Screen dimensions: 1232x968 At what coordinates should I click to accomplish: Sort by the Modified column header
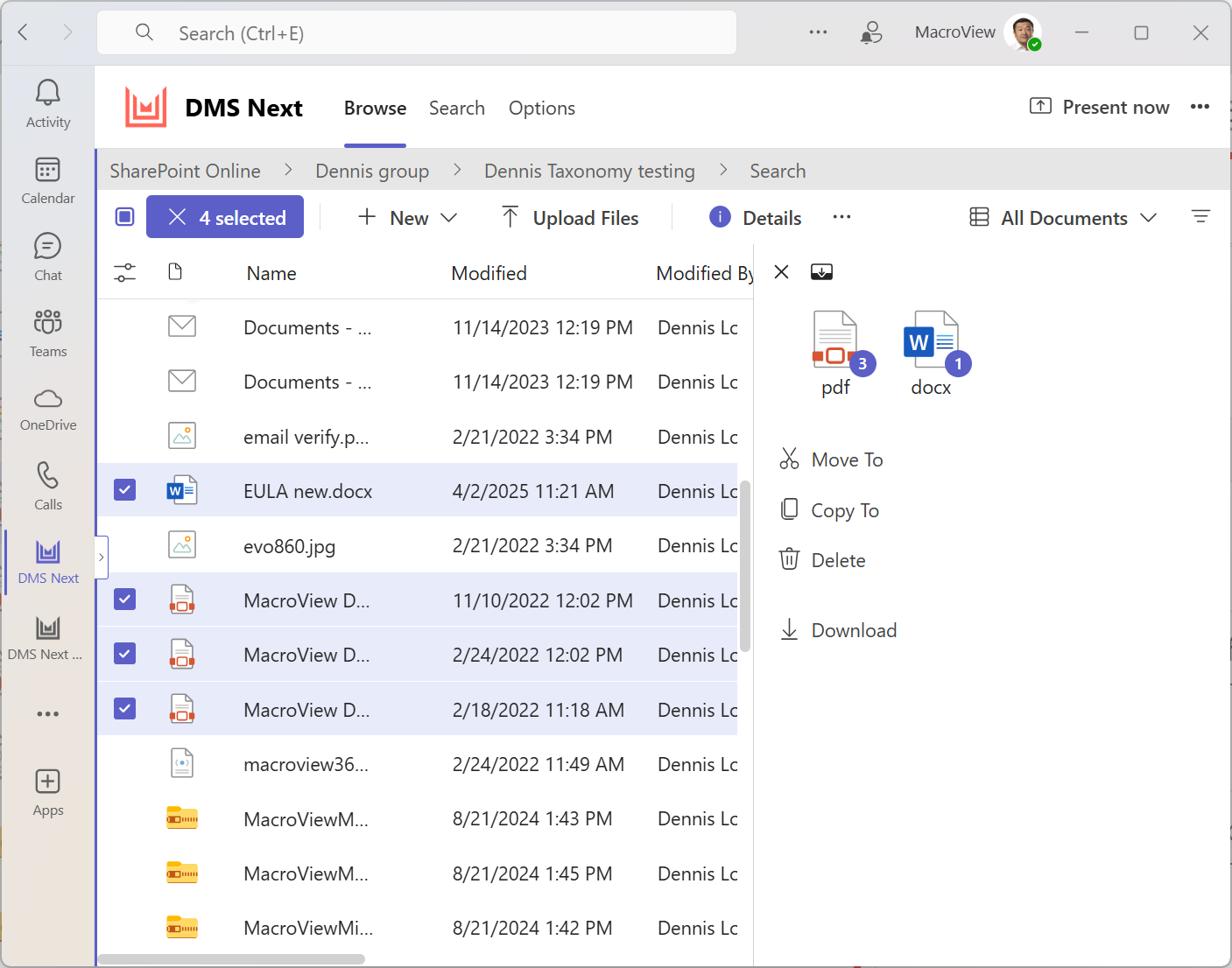point(489,273)
